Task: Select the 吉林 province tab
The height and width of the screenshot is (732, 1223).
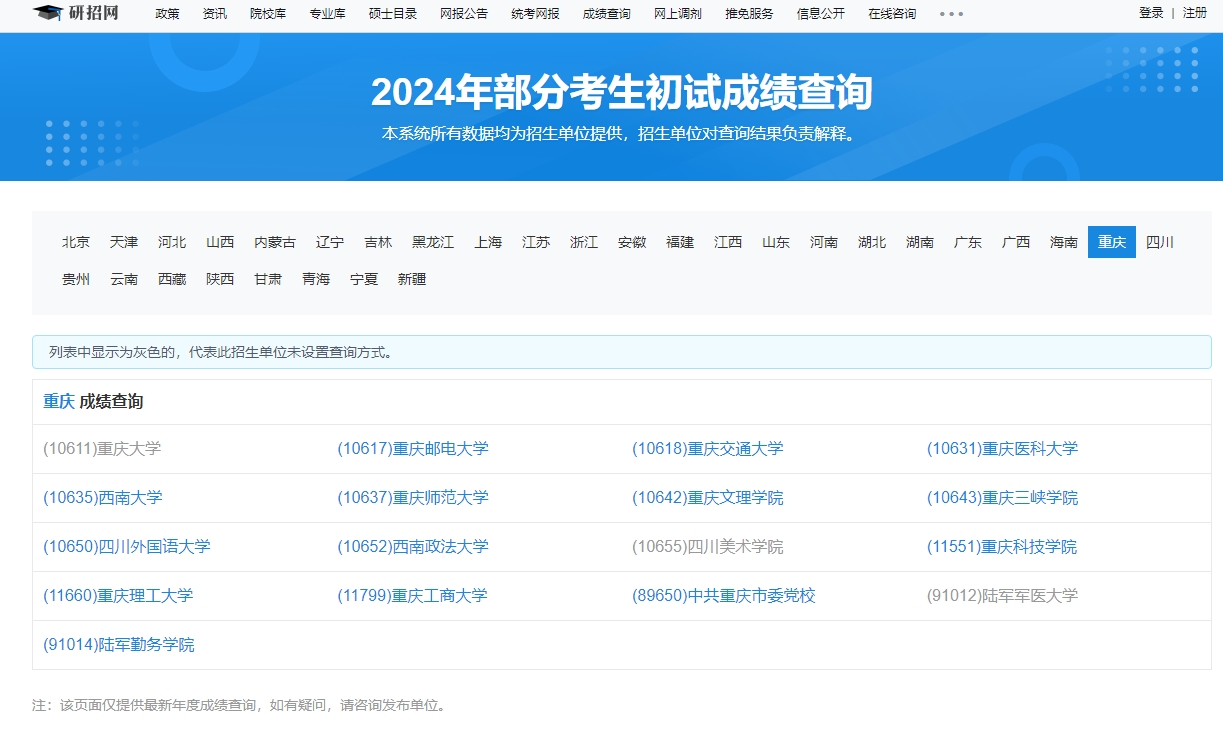Action: click(378, 242)
